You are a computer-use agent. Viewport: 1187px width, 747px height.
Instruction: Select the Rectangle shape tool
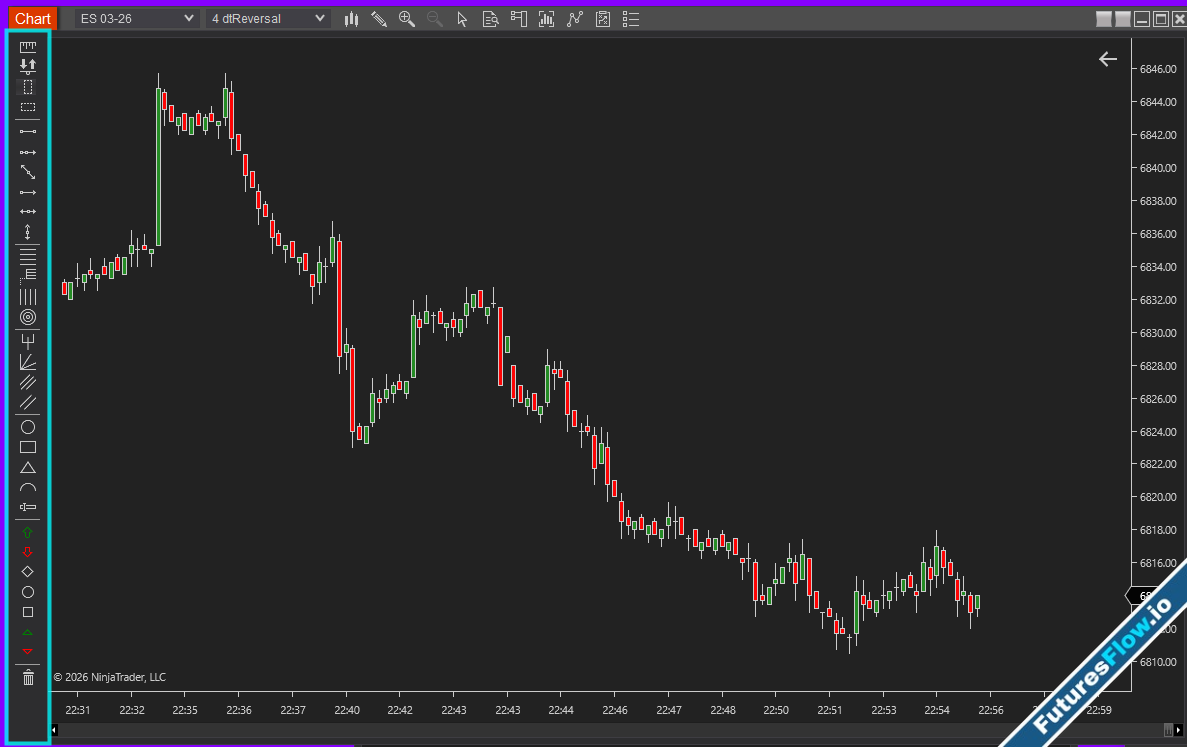pyautogui.click(x=28, y=447)
